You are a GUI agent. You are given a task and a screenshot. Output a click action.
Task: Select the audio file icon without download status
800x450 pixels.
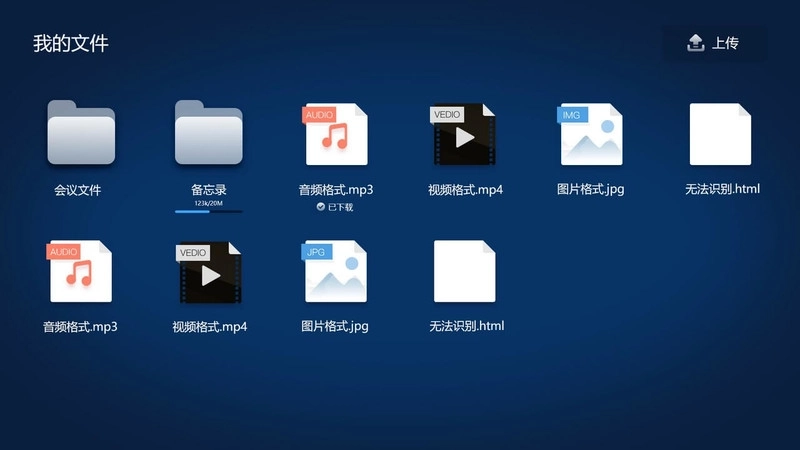tap(81, 271)
